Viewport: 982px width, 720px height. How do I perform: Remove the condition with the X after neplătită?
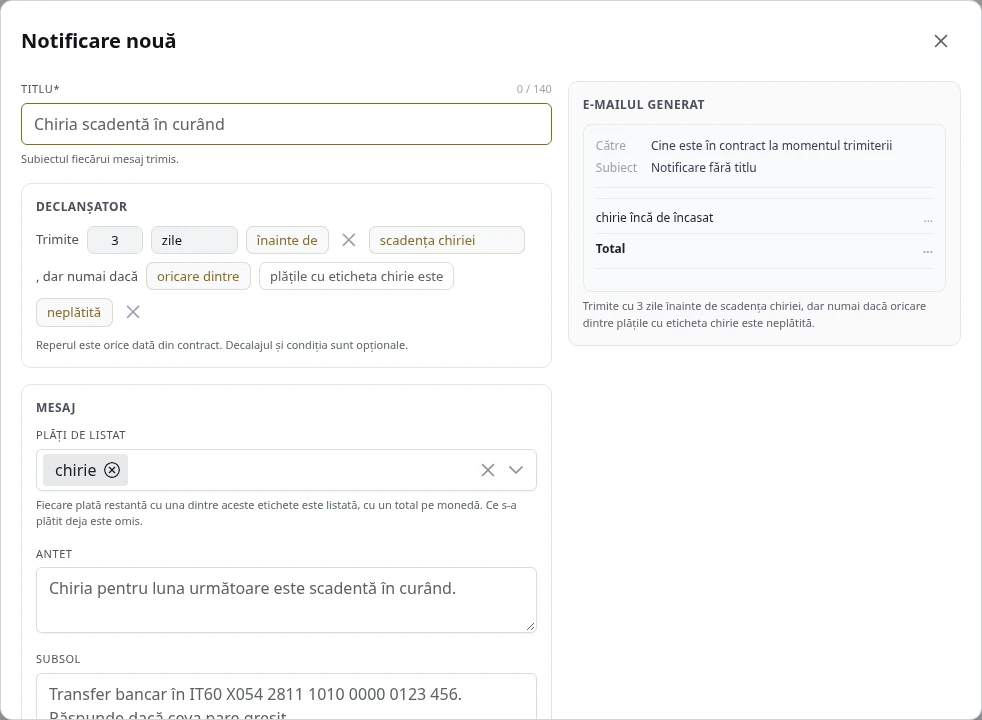pos(133,312)
